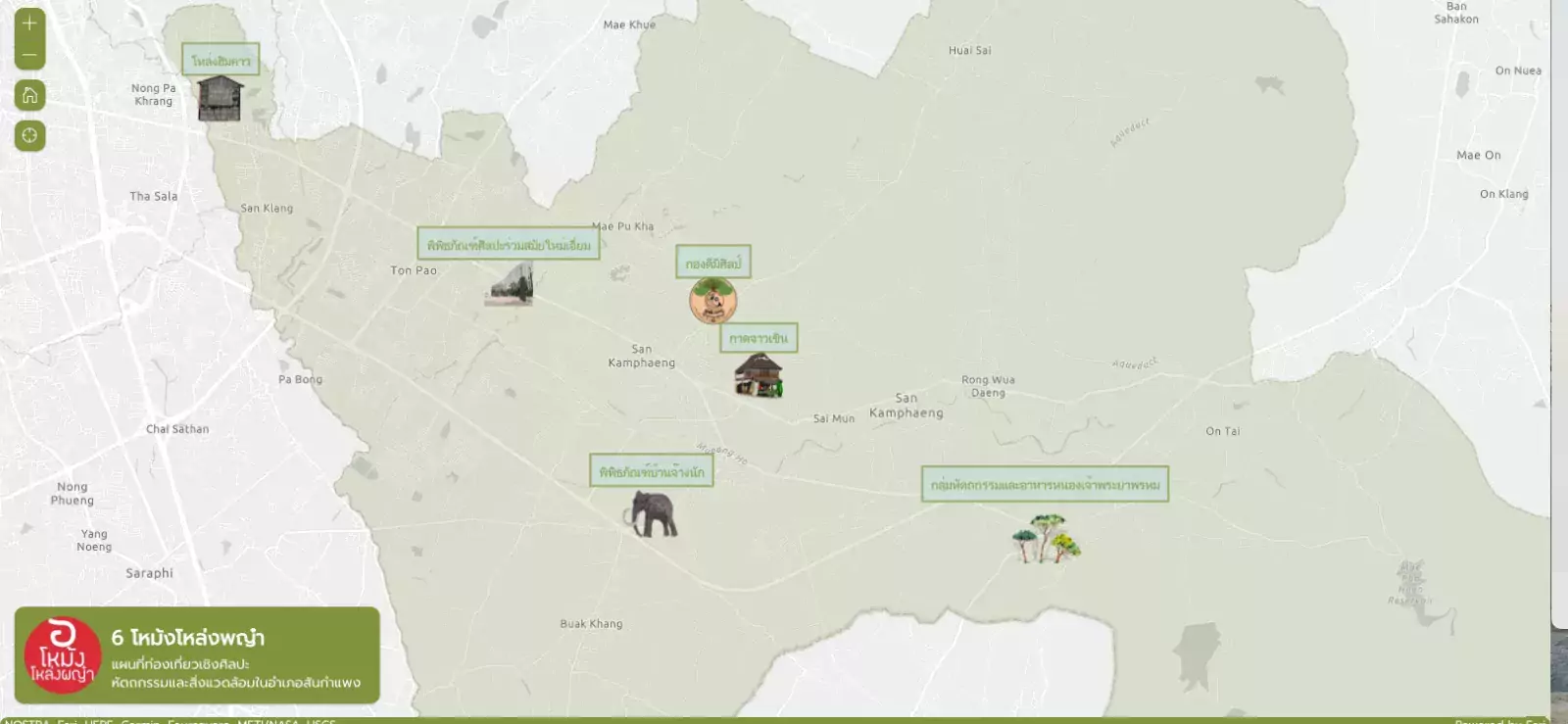The height and width of the screenshot is (724, 1568).
Task: Click the label above the Ton Pao museum photo
Action: pos(508,244)
